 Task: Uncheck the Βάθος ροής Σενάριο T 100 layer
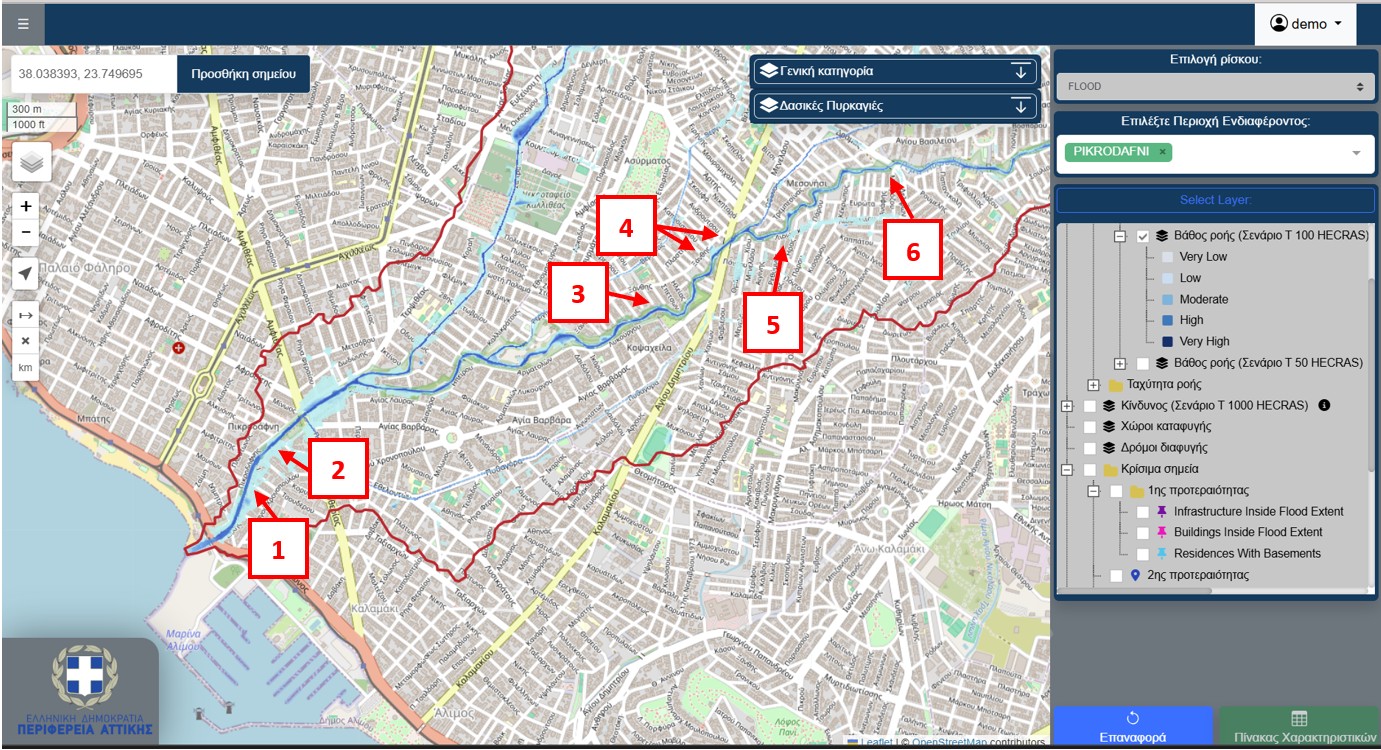1143,236
